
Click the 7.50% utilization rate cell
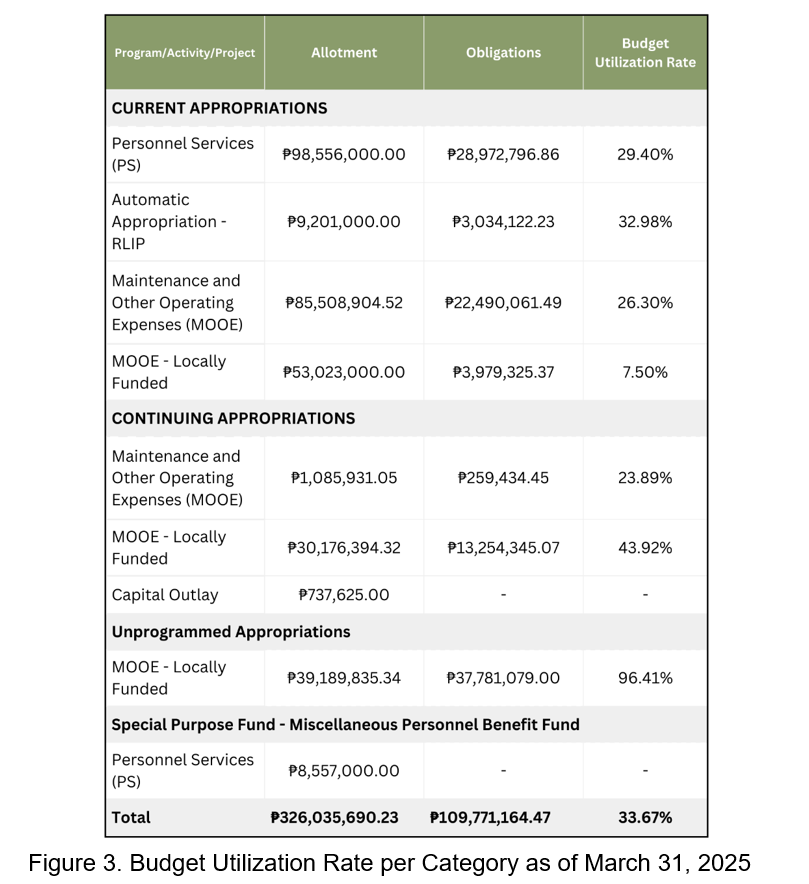[x=645, y=372]
